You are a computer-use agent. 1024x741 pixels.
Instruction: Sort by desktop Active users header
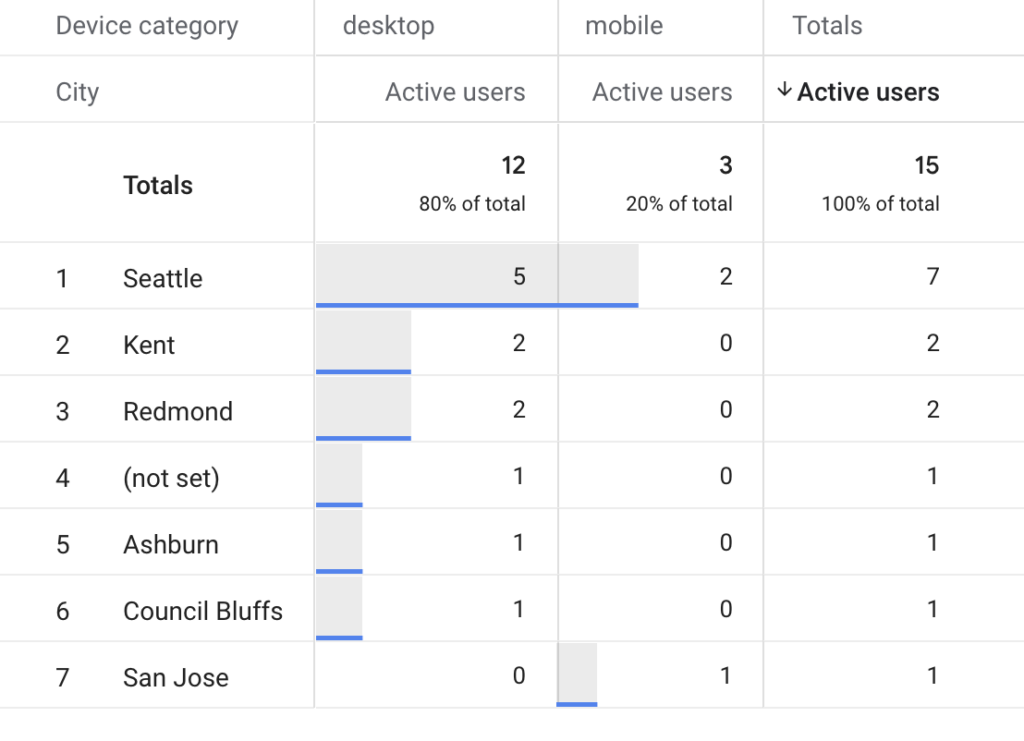tap(455, 93)
